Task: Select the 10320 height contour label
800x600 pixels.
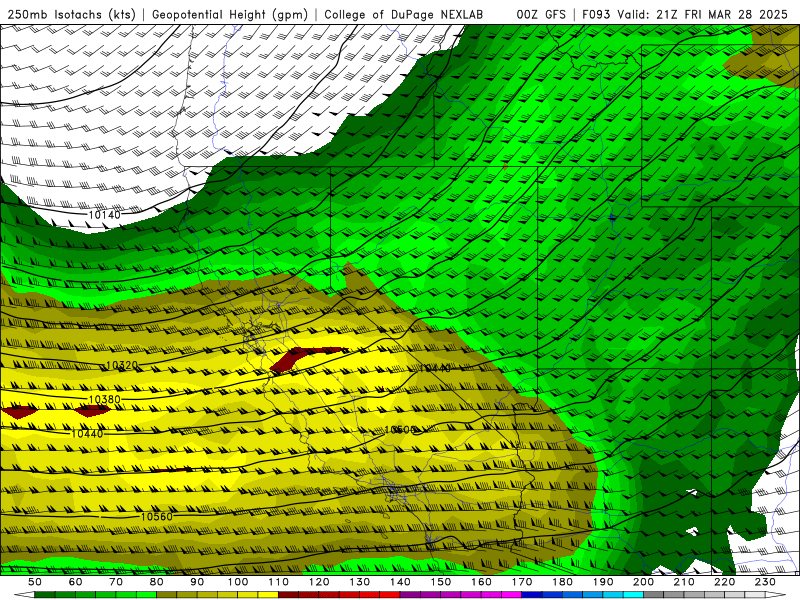Action: pyautogui.click(x=122, y=365)
